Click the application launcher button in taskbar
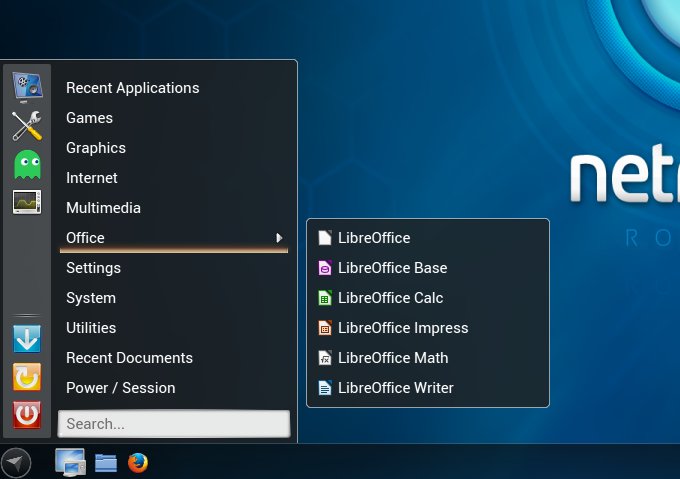680x479 pixels. pyautogui.click(x=16, y=462)
